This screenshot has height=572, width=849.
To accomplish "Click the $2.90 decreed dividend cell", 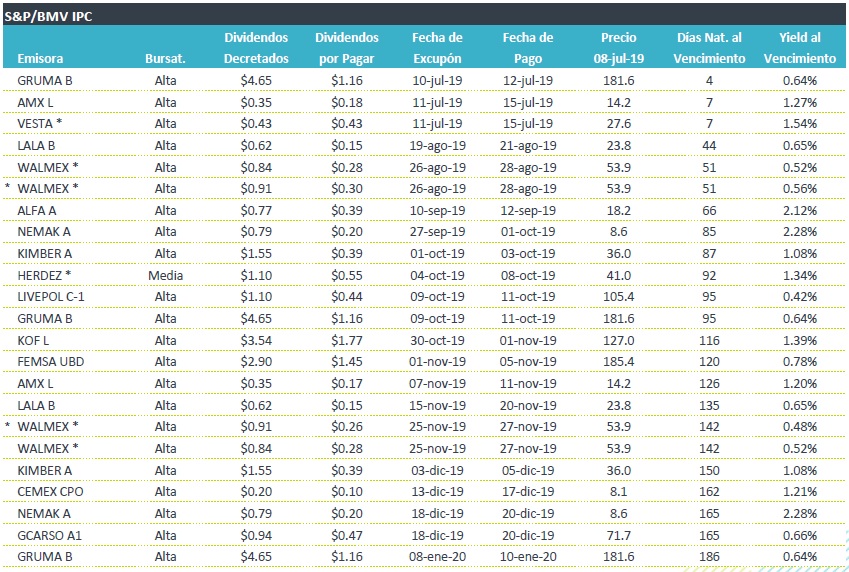I will tap(256, 362).
